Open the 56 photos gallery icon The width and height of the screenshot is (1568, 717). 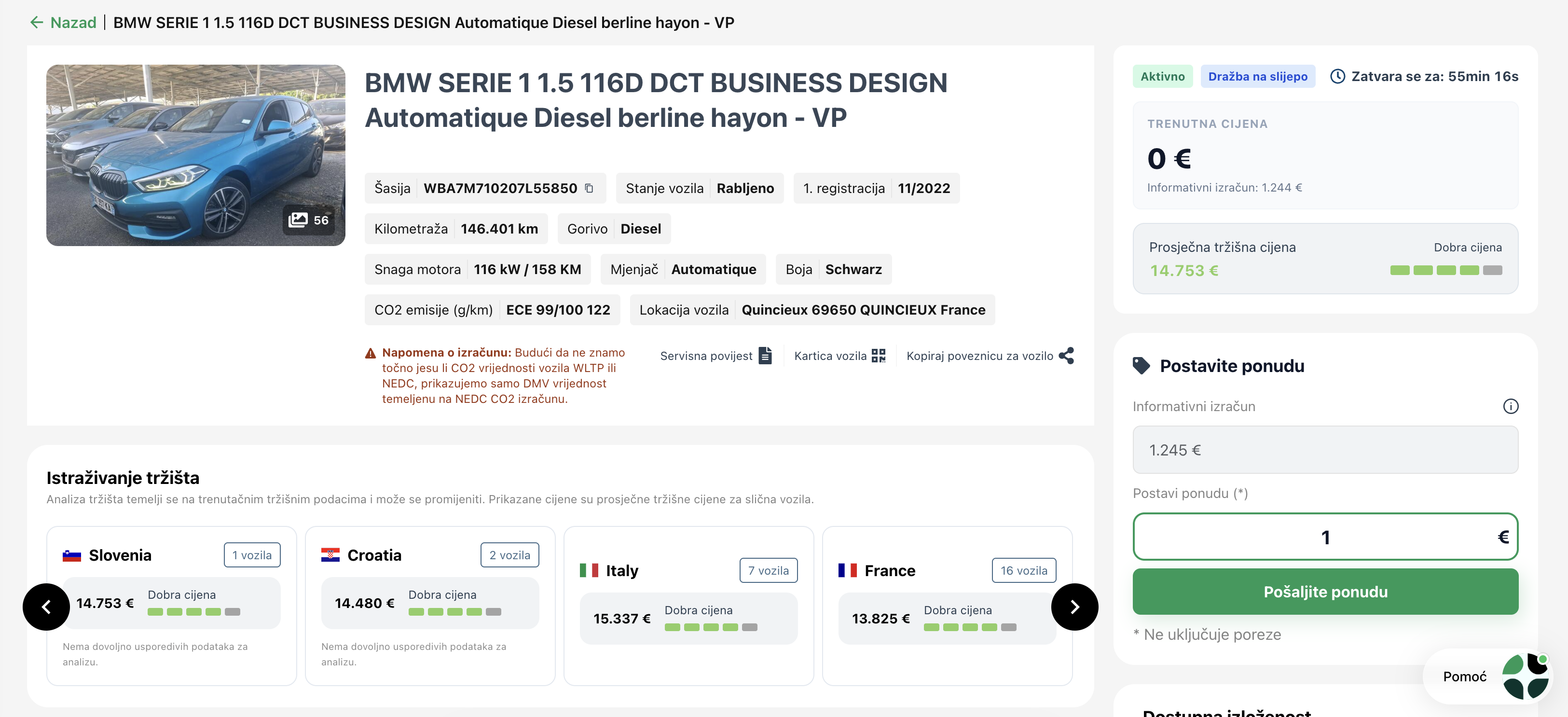pyautogui.click(x=308, y=220)
